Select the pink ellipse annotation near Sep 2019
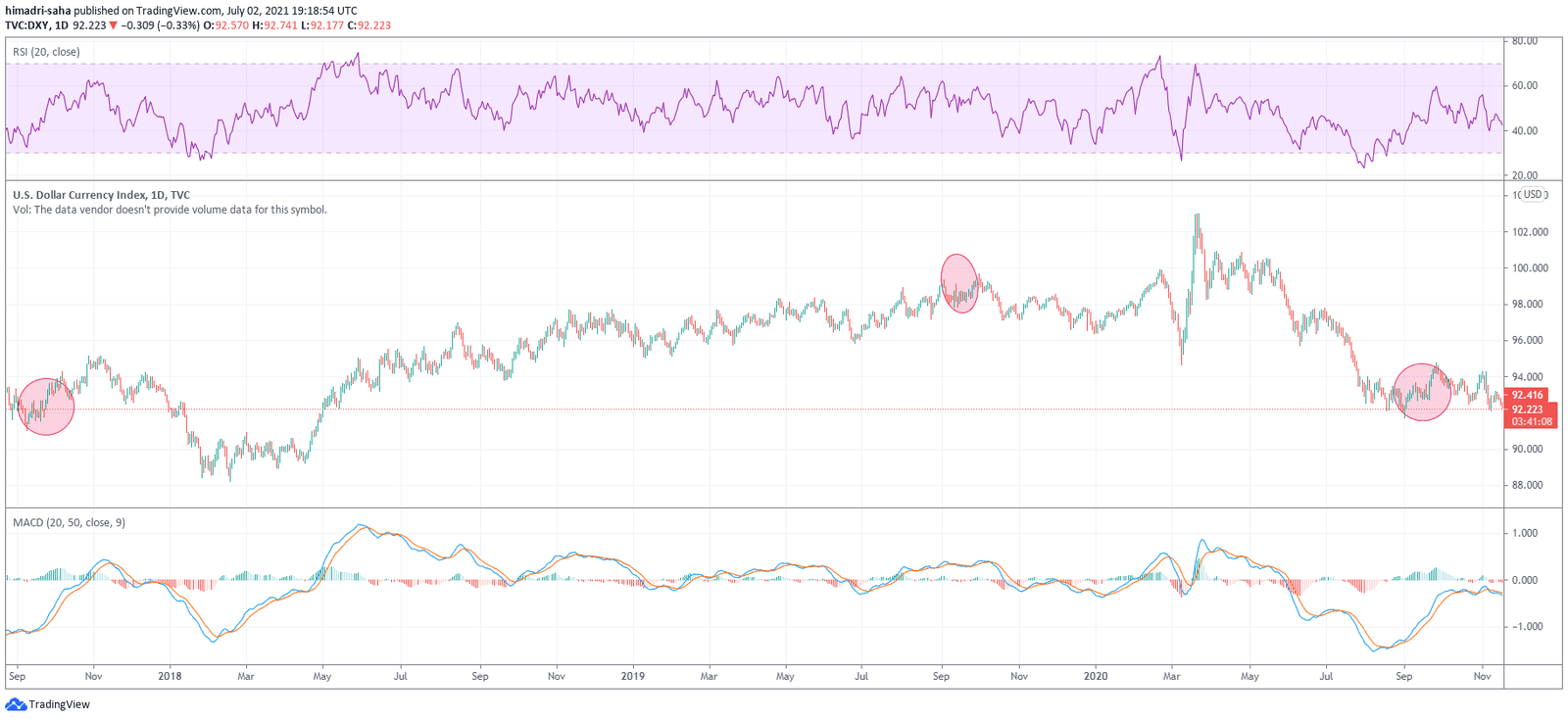Screen dimensions: 1568x720 pyautogui.click(x=959, y=283)
